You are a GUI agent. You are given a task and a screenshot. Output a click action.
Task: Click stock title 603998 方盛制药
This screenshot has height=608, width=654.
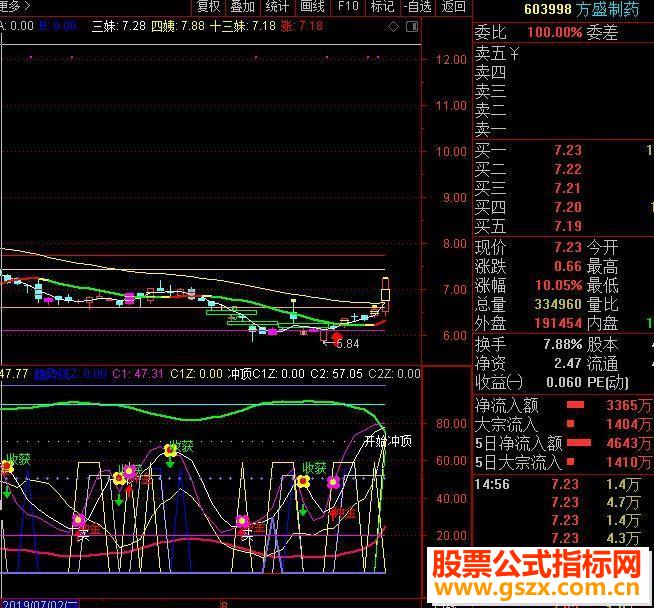pyautogui.click(x=581, y=9)
